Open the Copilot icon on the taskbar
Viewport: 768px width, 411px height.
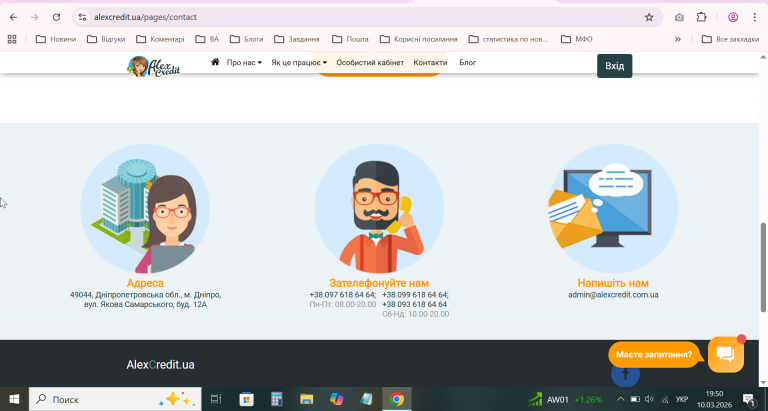click(336, 399)
